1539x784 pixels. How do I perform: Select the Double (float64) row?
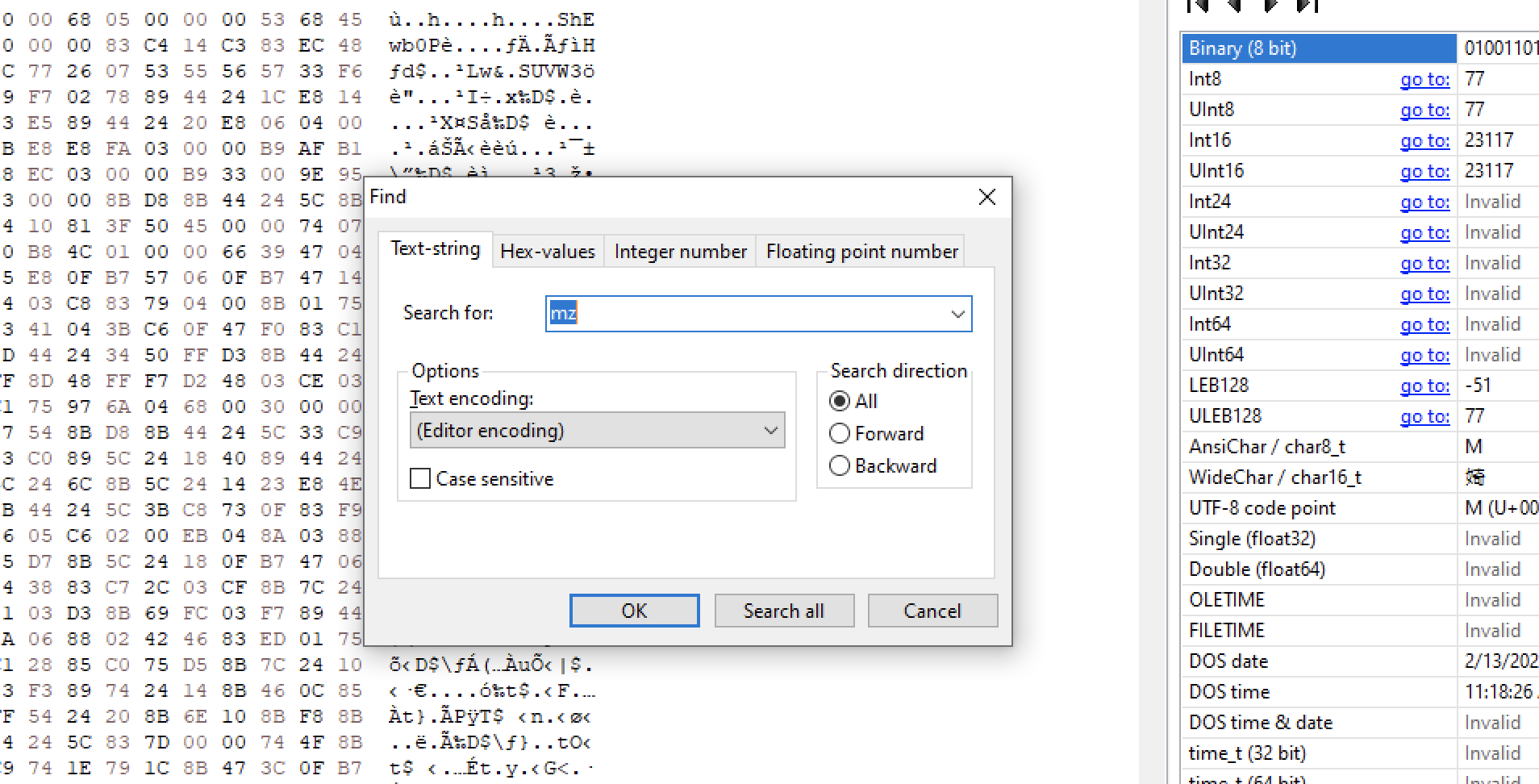click(x=1360, y=569)
